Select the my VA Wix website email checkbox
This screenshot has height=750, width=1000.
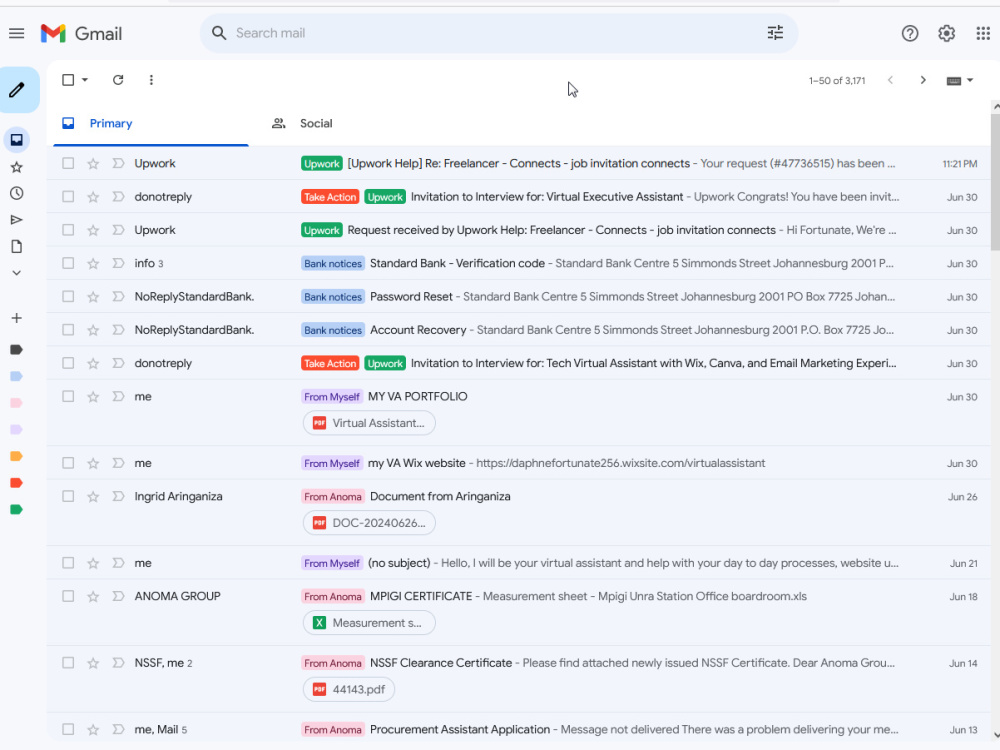[x=68, y=463]
